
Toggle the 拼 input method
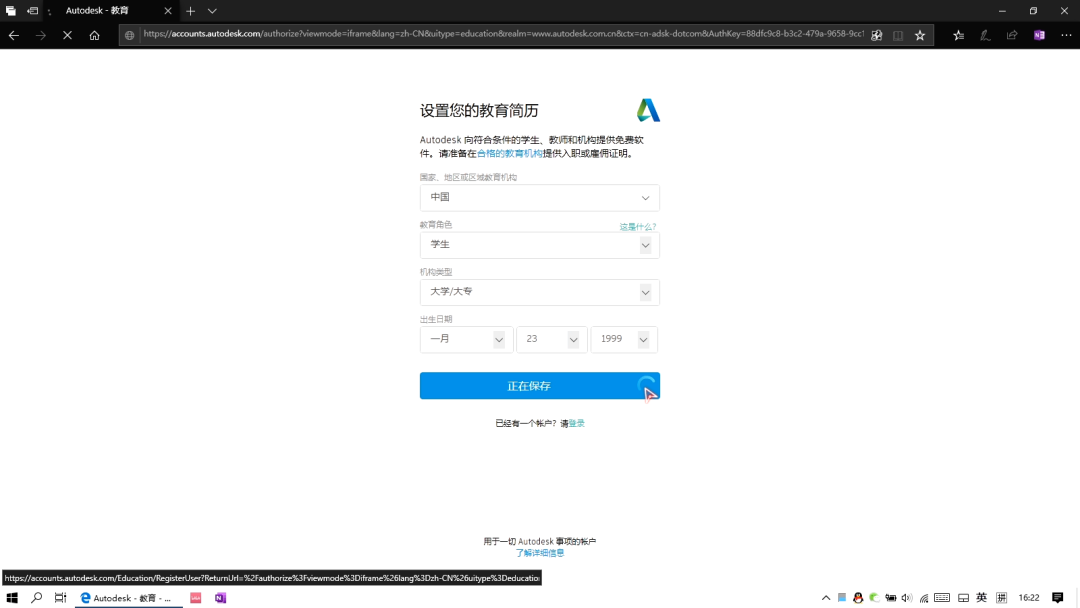click(x=1001, y=598)
